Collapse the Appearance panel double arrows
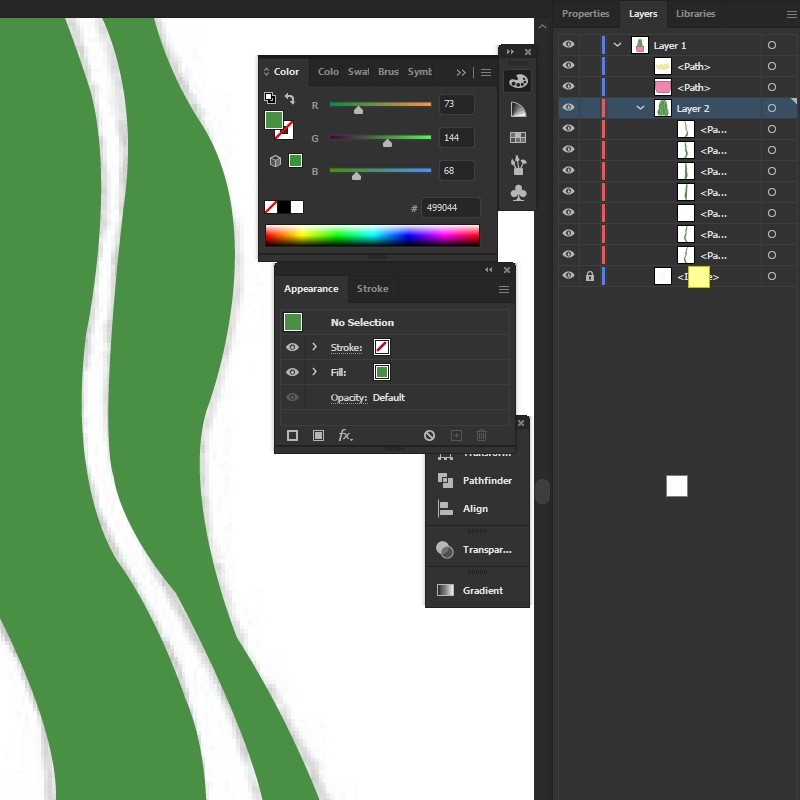 (x=489, y=269)
